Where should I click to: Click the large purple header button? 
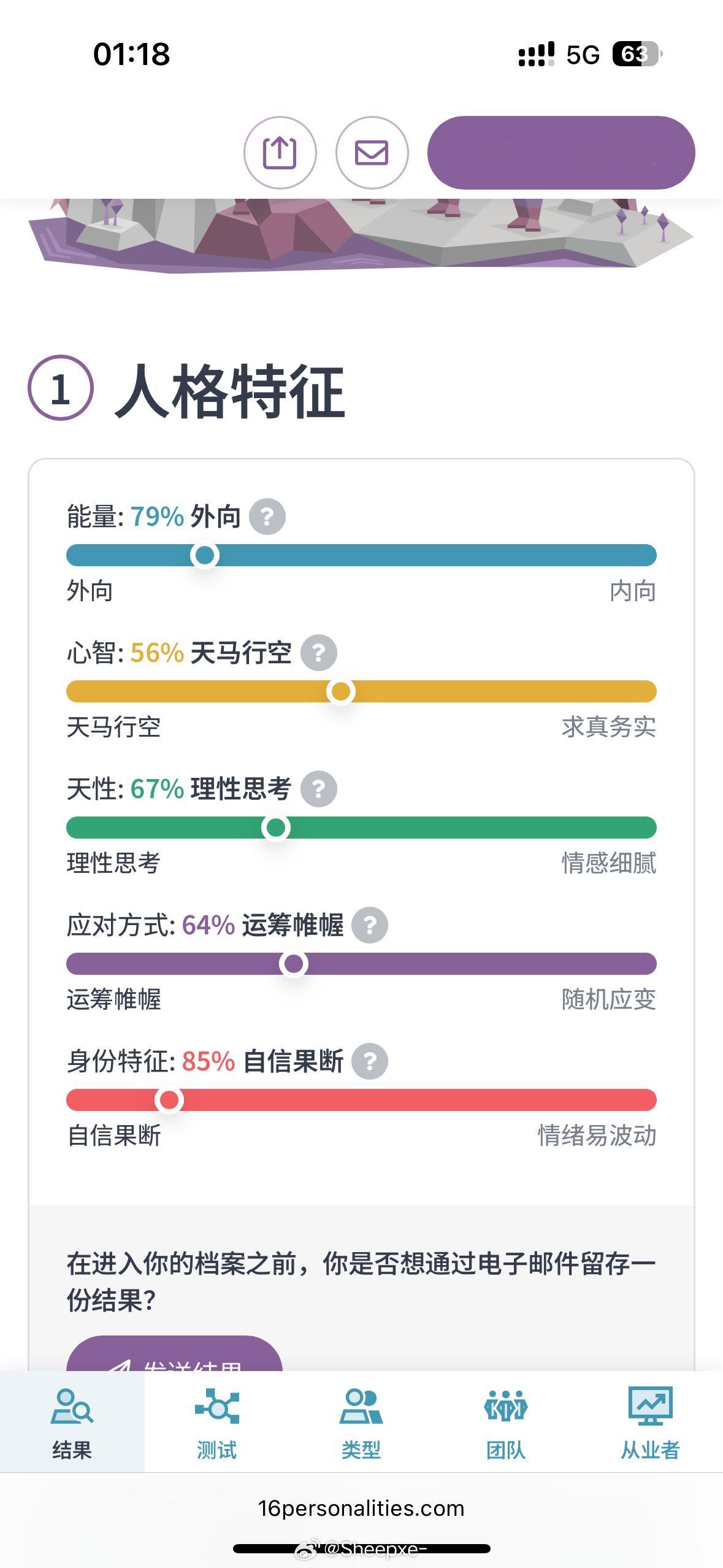click(561, 153)
